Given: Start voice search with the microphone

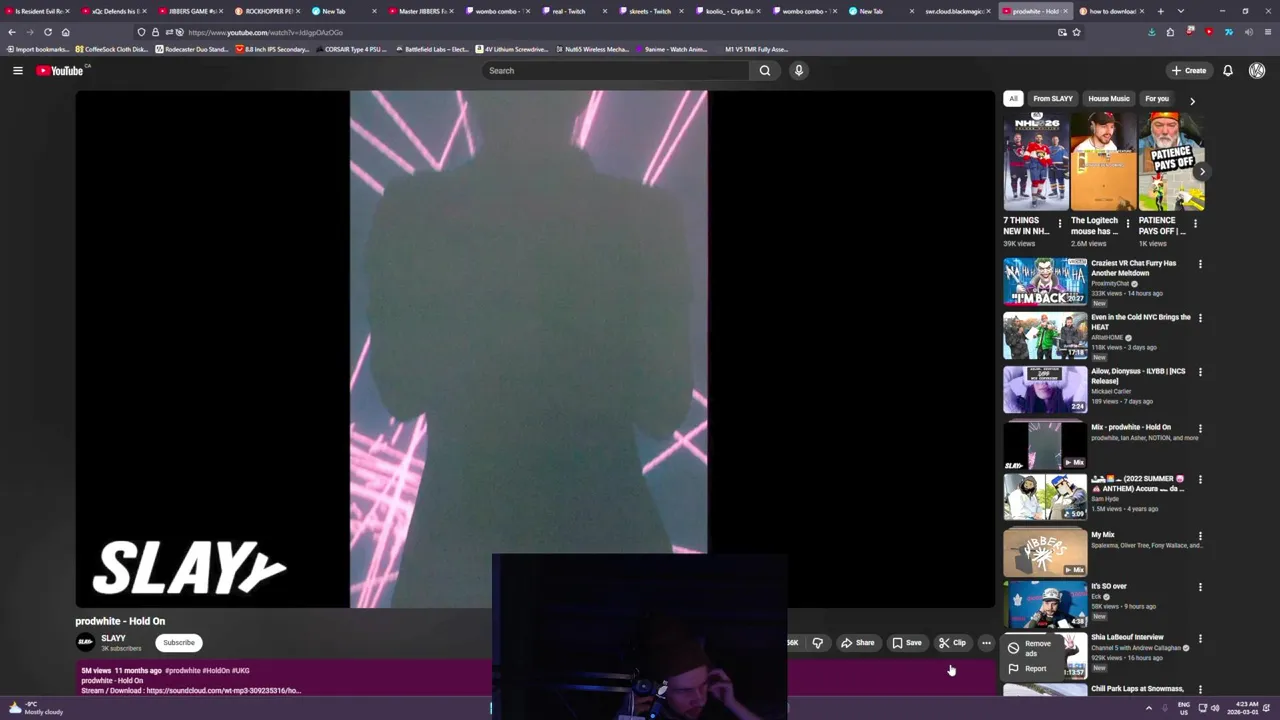Looking at the screenshot, I should tap(798, 70).
